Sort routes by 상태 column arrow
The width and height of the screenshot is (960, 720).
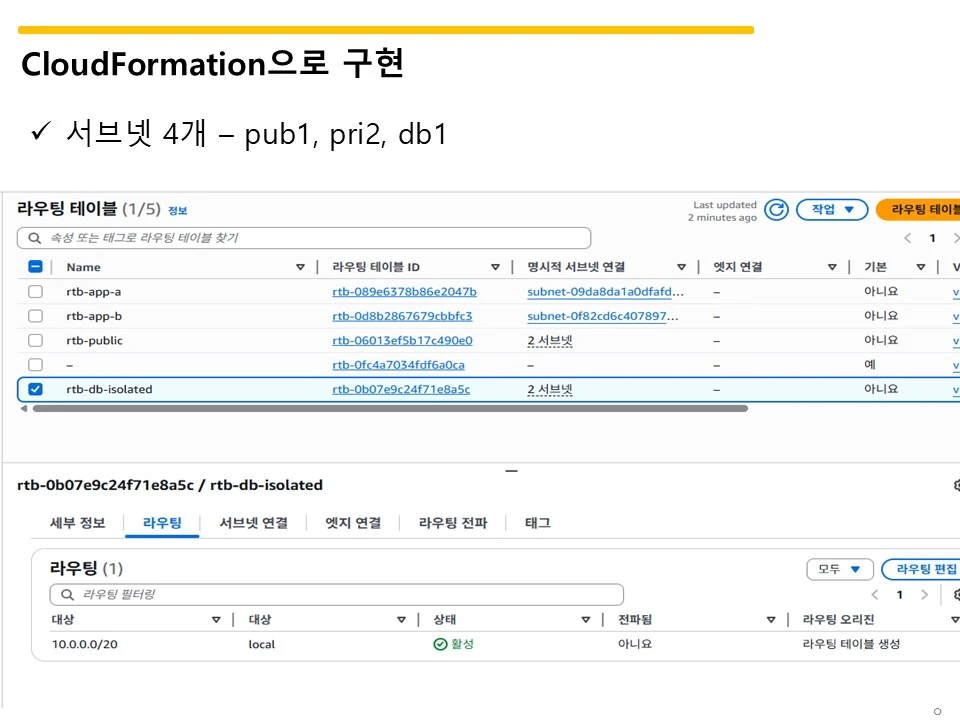click(x=586, y=620)
